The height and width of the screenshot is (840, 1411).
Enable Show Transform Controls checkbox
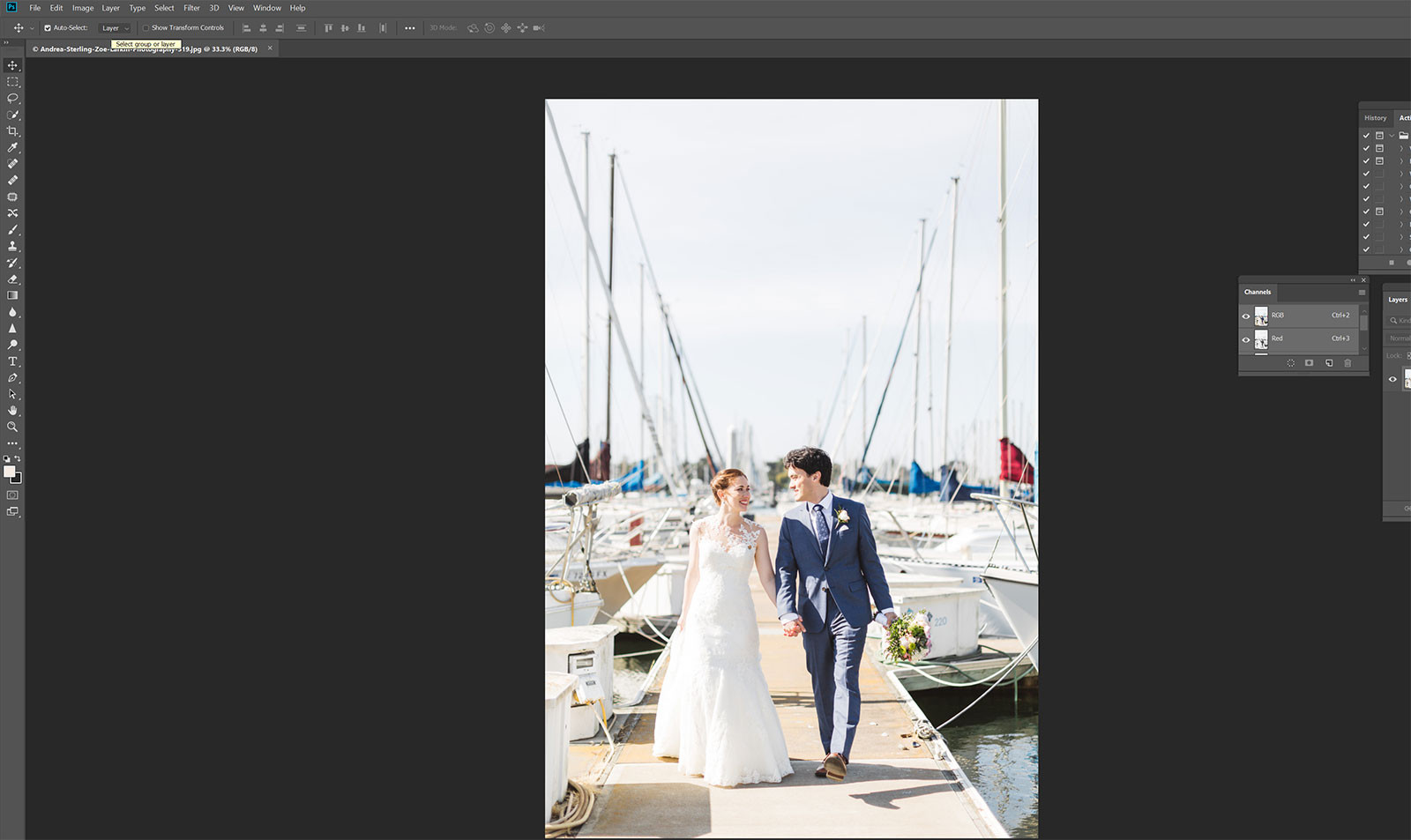tap(146, 28)
